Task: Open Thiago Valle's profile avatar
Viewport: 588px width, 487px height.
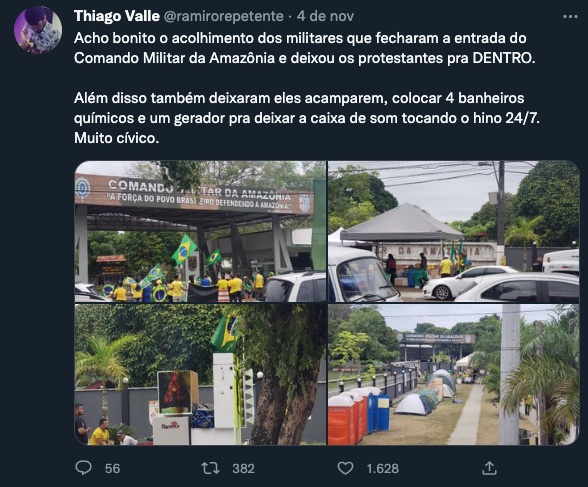Action: [x=38, y=30]
